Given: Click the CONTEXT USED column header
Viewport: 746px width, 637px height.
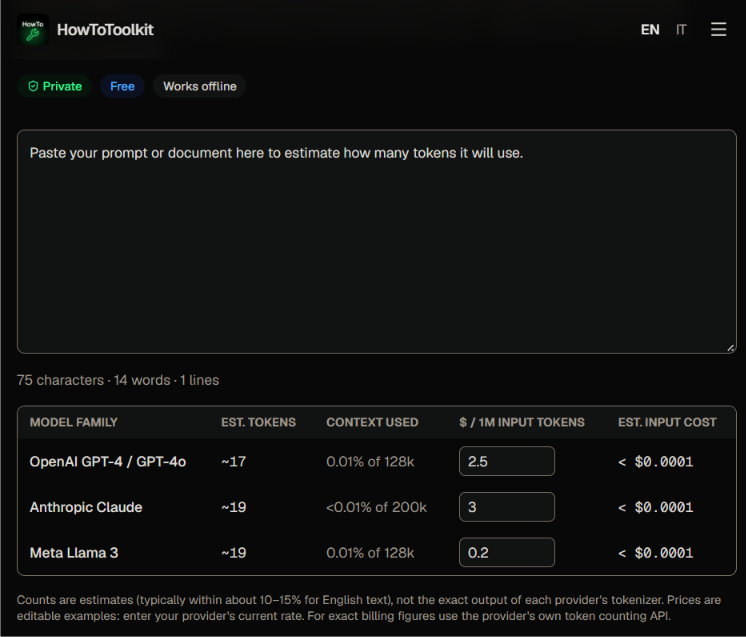Looking at the screenshot, I should [372, 422].
